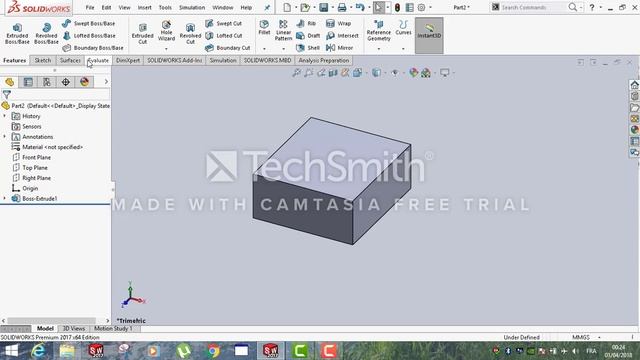Select the Revolved Cut tool
The image size is (640, 360).
click(190, 33)
